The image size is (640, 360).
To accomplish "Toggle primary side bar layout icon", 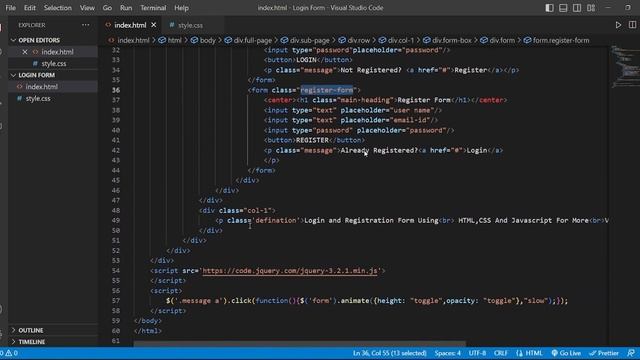I will (549, 8).
